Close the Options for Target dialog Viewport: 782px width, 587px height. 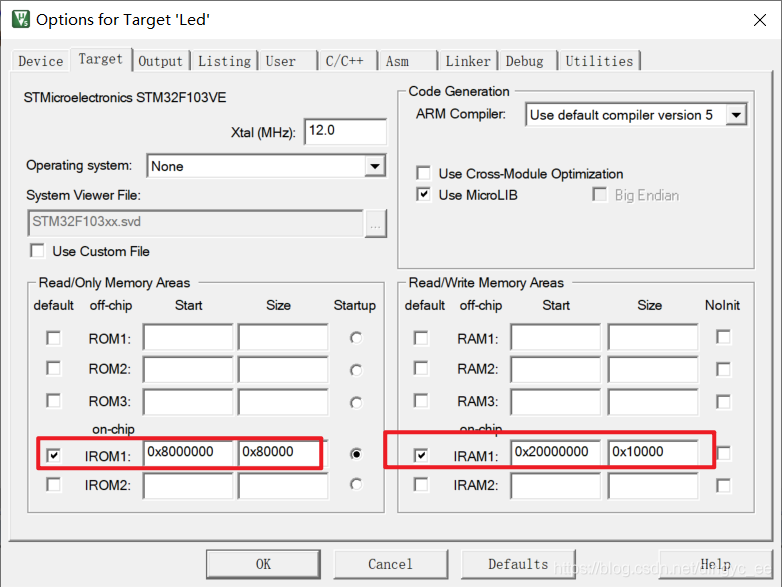tap(760, 20)
